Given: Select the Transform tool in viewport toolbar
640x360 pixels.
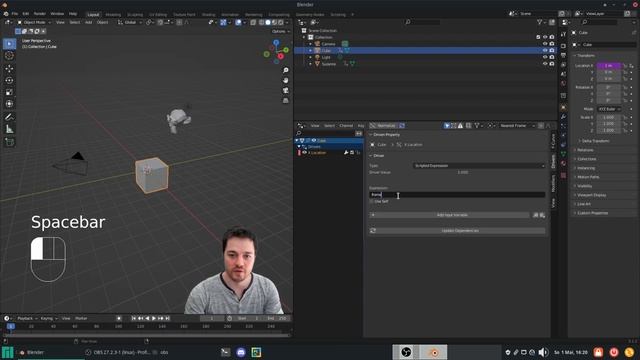Looking at the screenshot, I should click(x=9, y=104).
